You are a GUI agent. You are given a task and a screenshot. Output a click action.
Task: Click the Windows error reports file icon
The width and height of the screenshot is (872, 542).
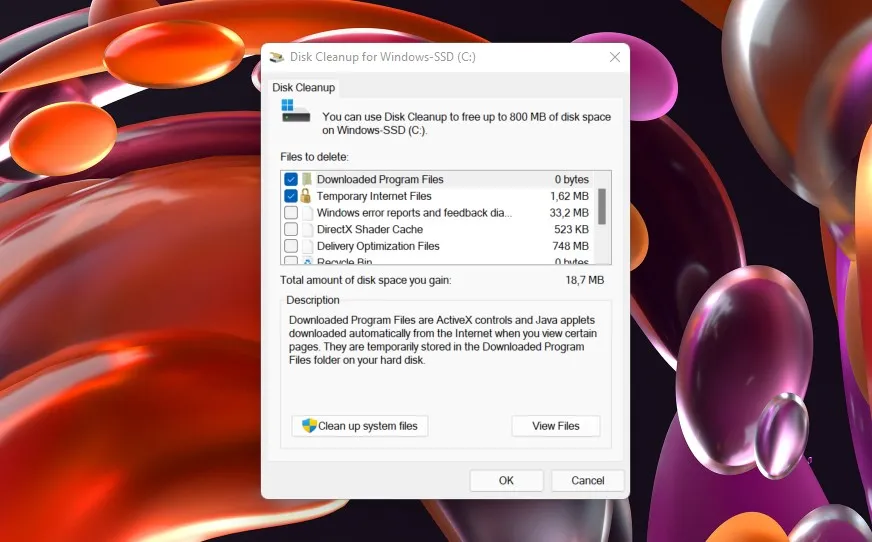[x=307, y=213]
